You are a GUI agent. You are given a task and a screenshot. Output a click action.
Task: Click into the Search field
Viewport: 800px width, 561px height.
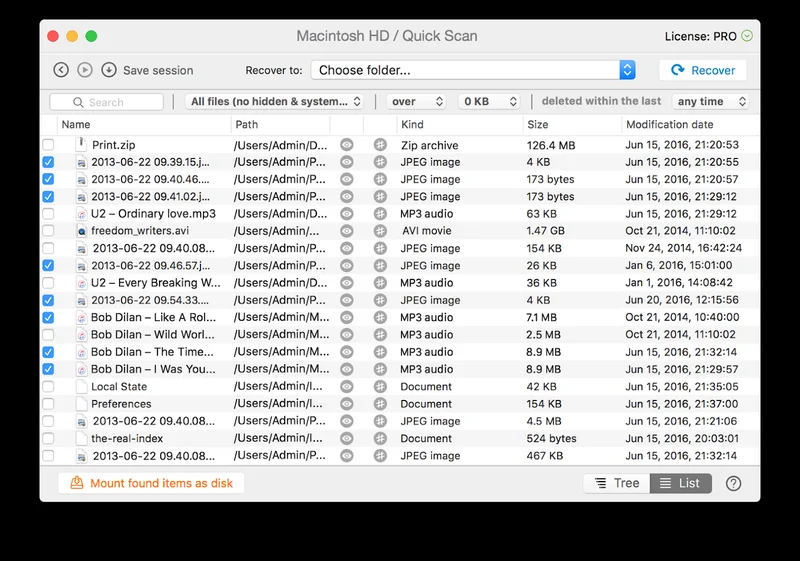[x=106, y=102]
